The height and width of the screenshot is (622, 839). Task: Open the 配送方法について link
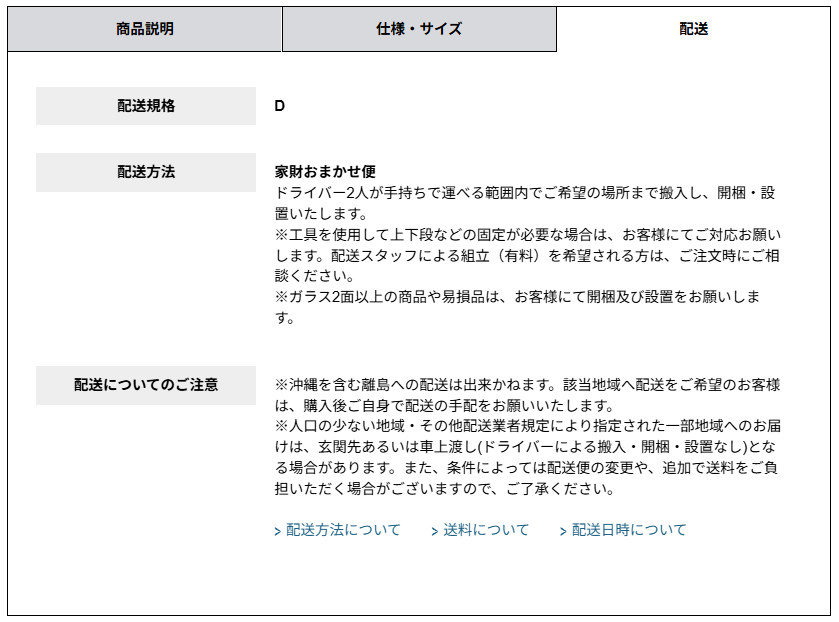pos(343,530)
